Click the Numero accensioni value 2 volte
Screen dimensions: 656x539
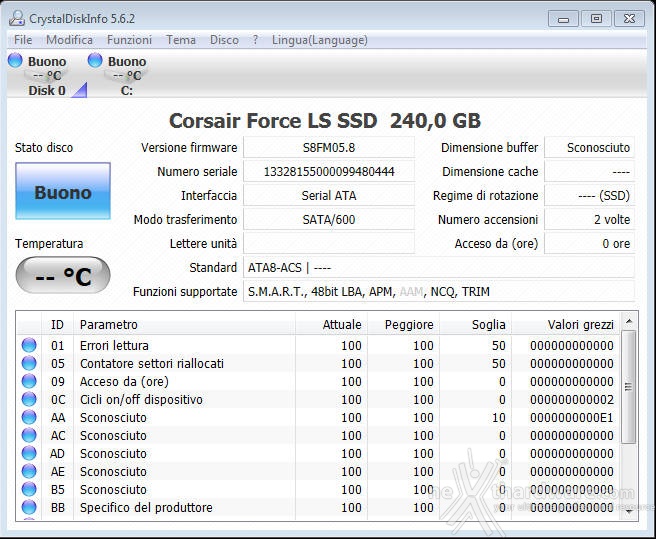coord(589,219)
